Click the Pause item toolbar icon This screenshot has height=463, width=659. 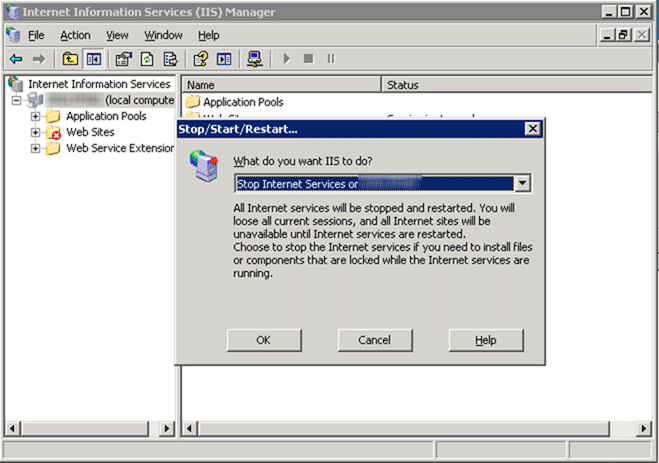pyautogui.click(x=331, y=59)
